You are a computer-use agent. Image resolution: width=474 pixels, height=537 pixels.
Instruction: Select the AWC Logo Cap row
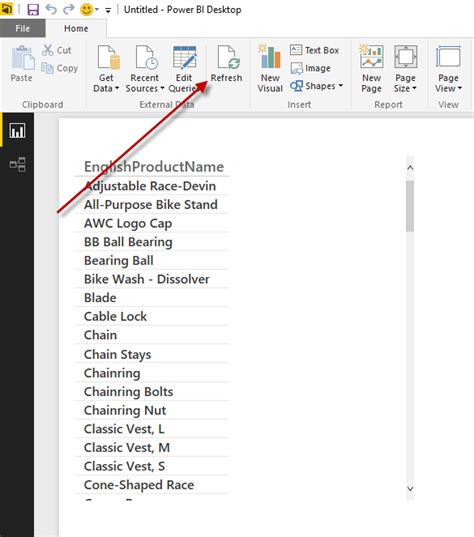pyautogui.click(x=152, y=223)
